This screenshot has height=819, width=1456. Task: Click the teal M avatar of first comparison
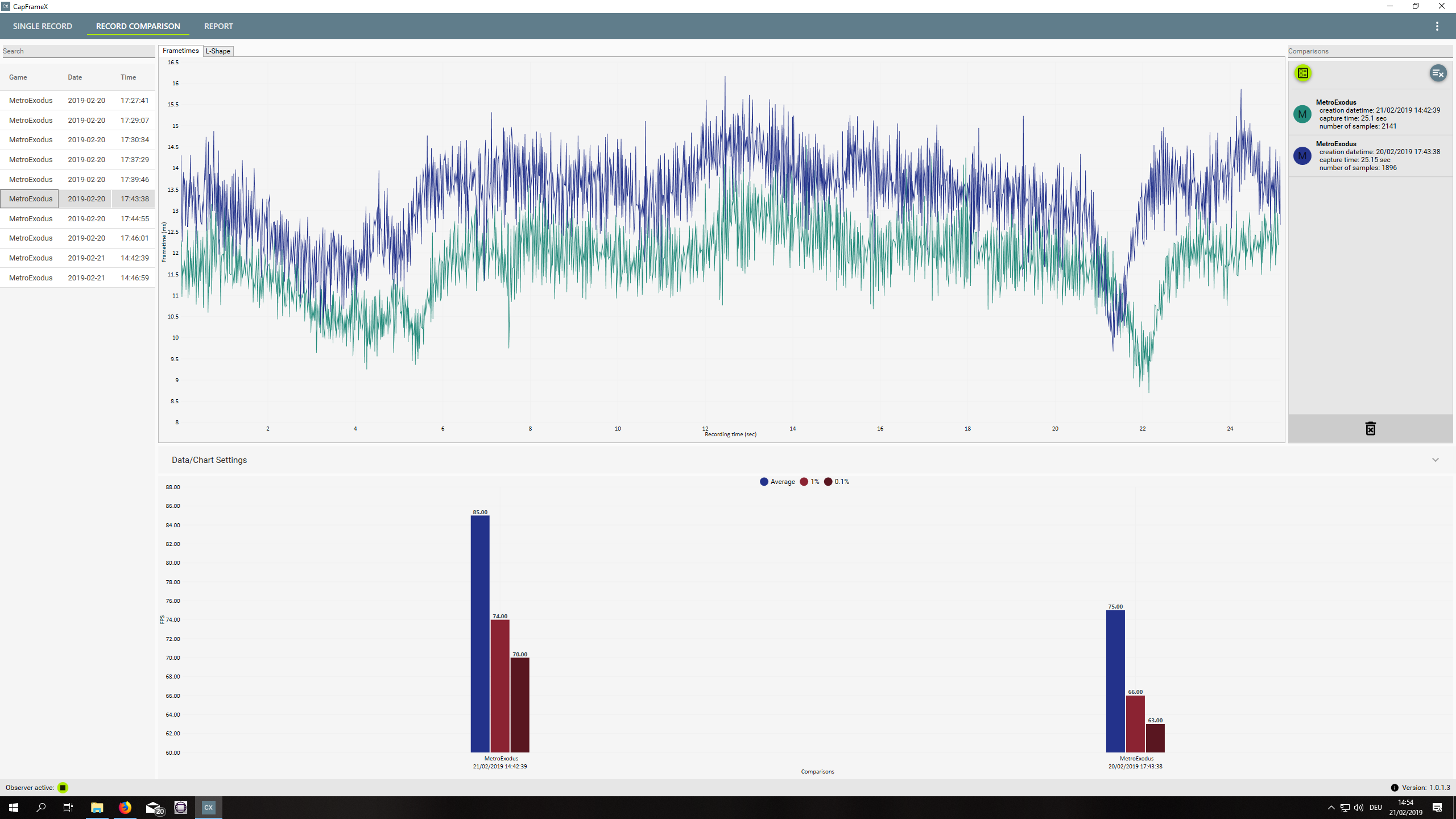1302,114
